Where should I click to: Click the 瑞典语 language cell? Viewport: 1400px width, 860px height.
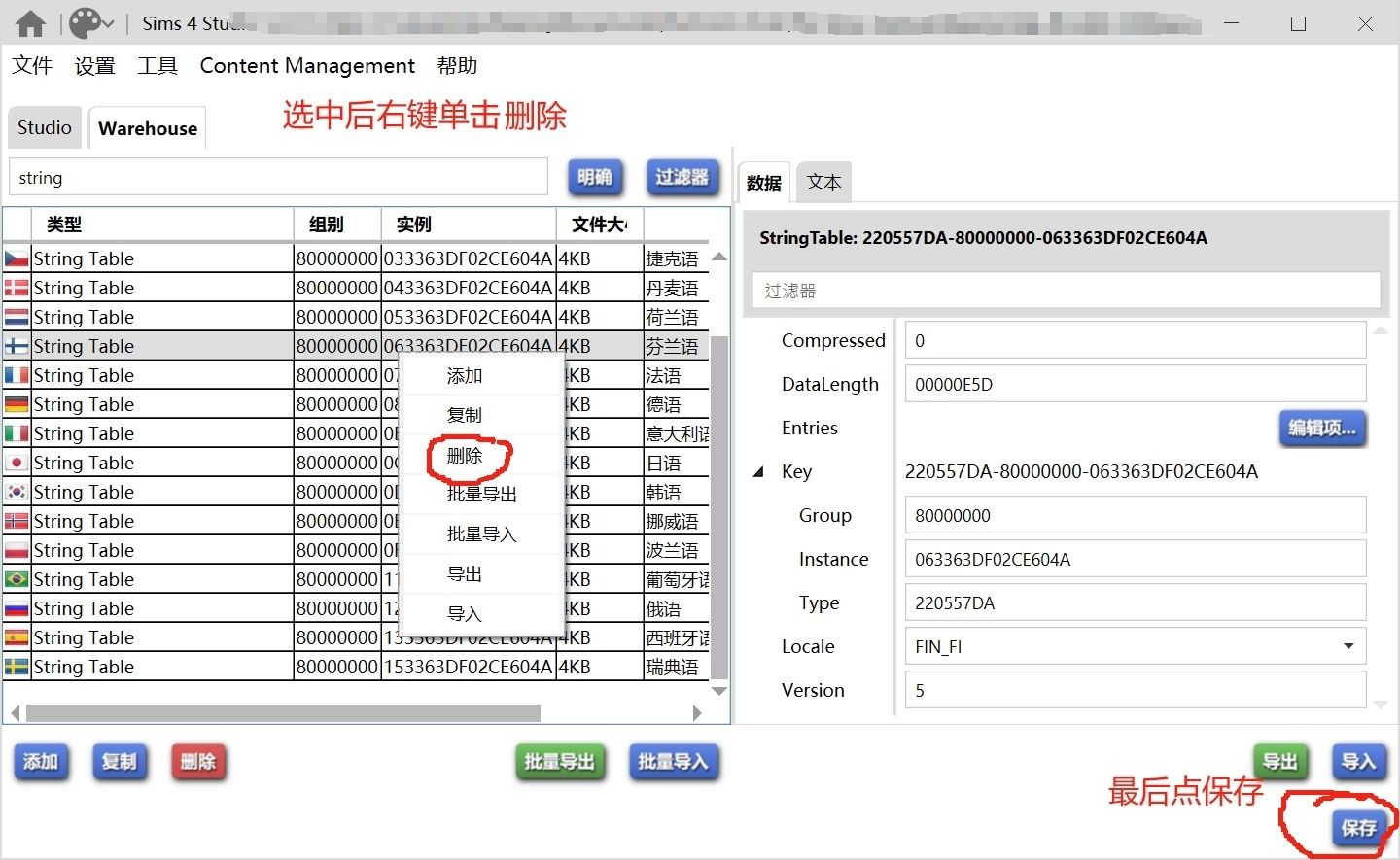pyautogui.click(x=676, y=667)
